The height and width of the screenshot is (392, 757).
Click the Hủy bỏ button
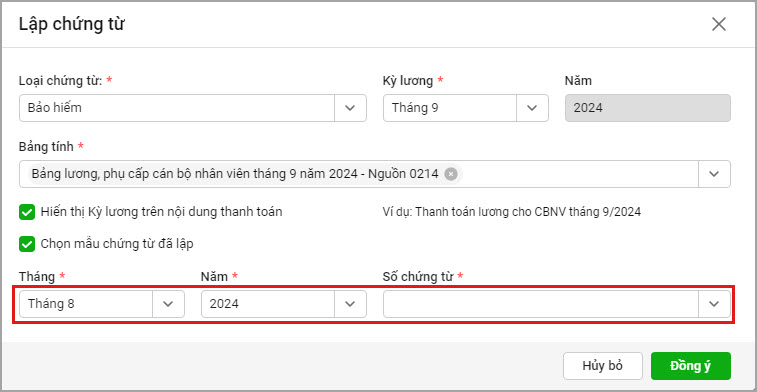coord(603,366)
